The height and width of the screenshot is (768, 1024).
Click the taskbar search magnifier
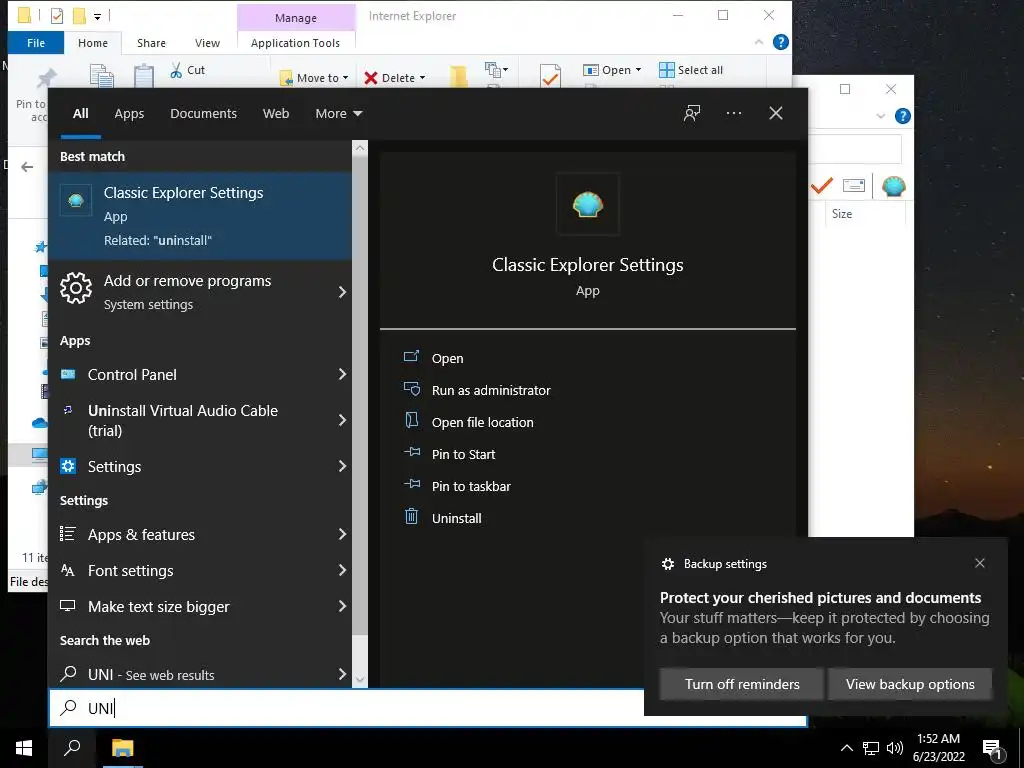point(72,748)
